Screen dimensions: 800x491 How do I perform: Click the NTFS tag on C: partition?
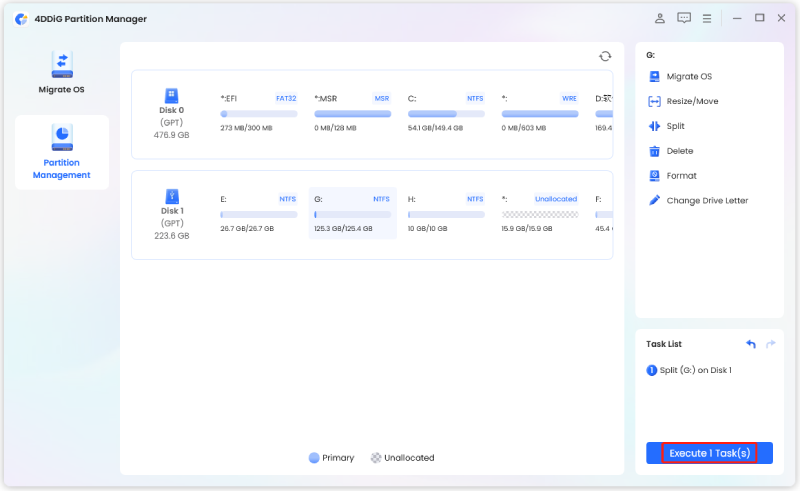click(475, 99)
